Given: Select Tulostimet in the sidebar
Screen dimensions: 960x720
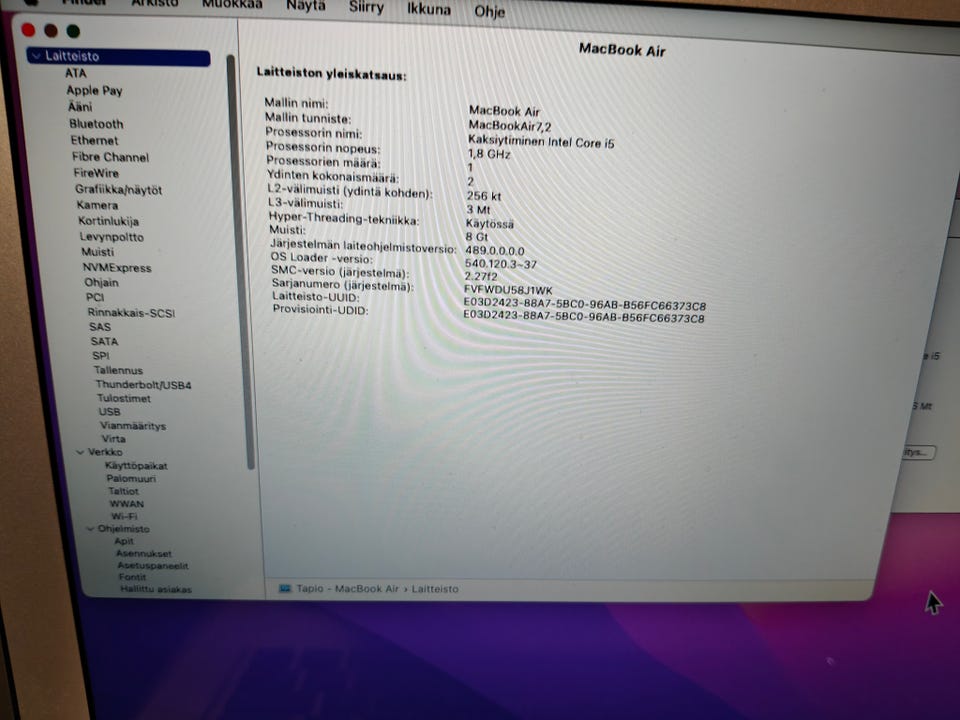Looking at the screenshot, I should tap(124, 399).
